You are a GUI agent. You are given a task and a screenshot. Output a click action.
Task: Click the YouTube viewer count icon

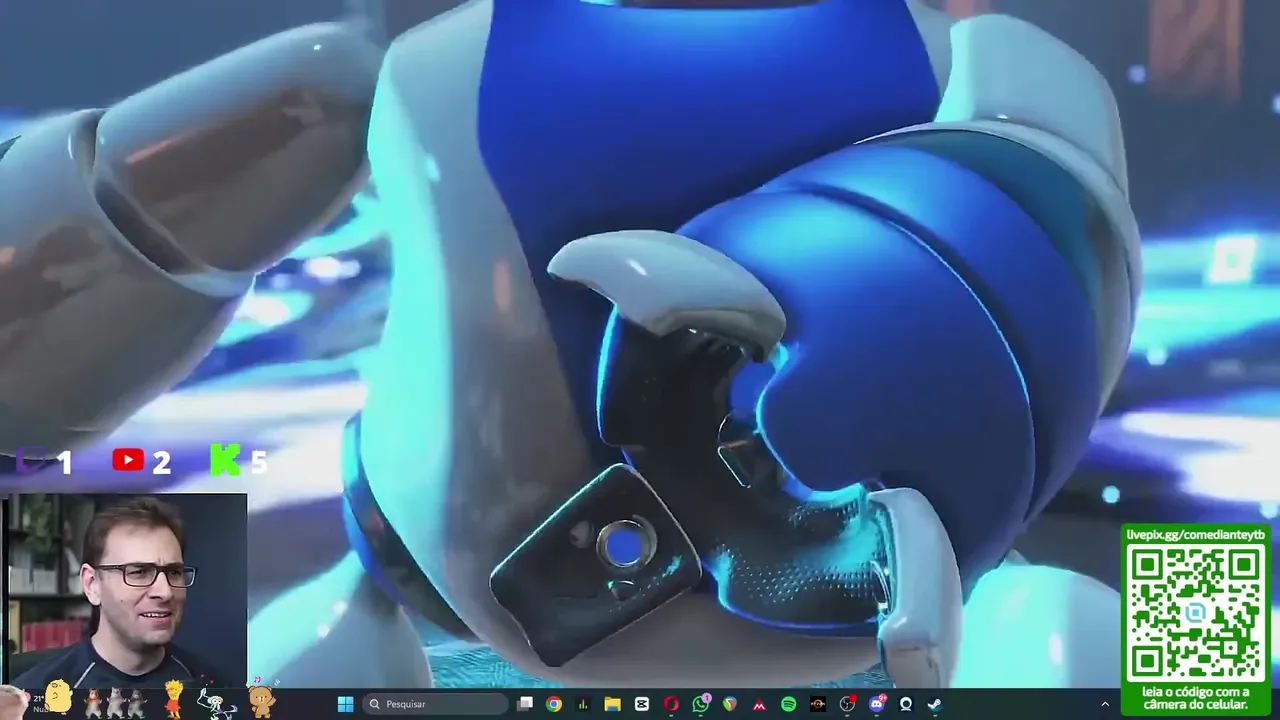(x=127, y=460)
